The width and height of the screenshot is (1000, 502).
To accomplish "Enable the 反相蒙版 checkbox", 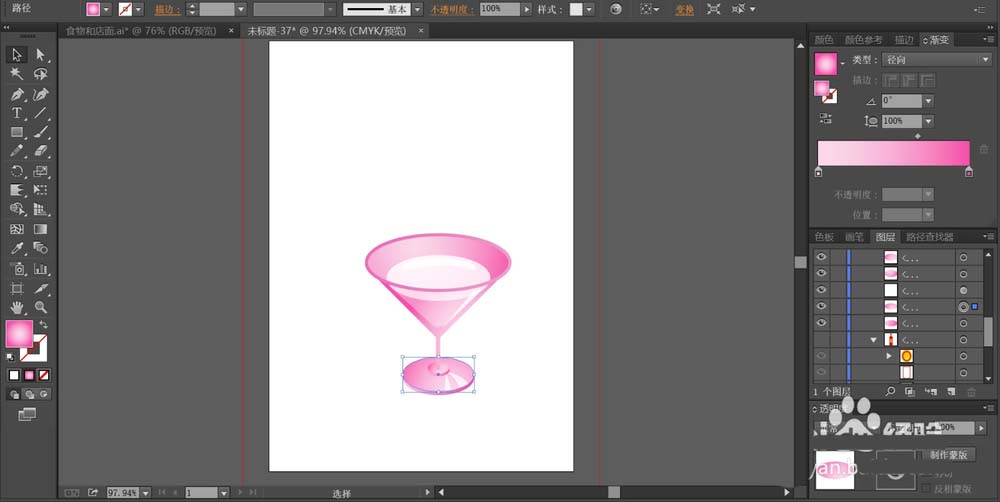I will pyautogui.click(x=927, y=489).
